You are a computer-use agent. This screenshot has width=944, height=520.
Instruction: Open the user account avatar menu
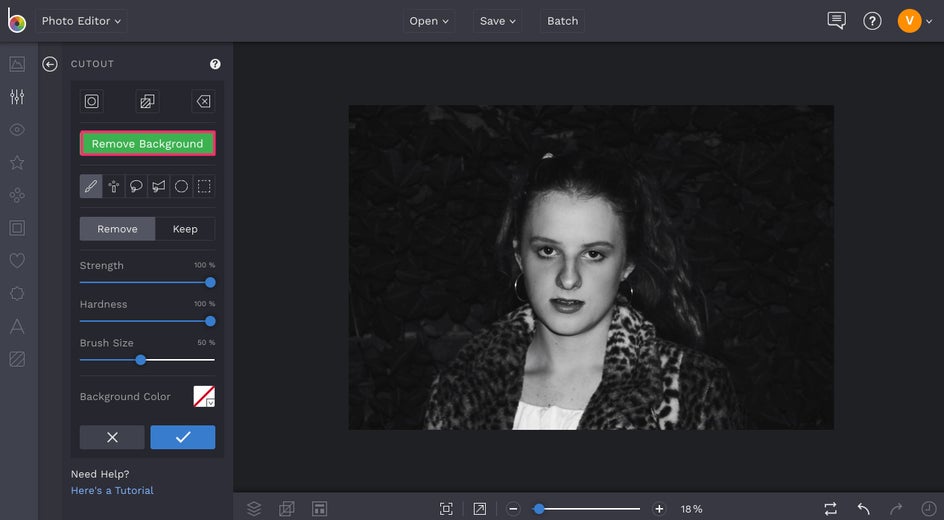click(914, 21)
